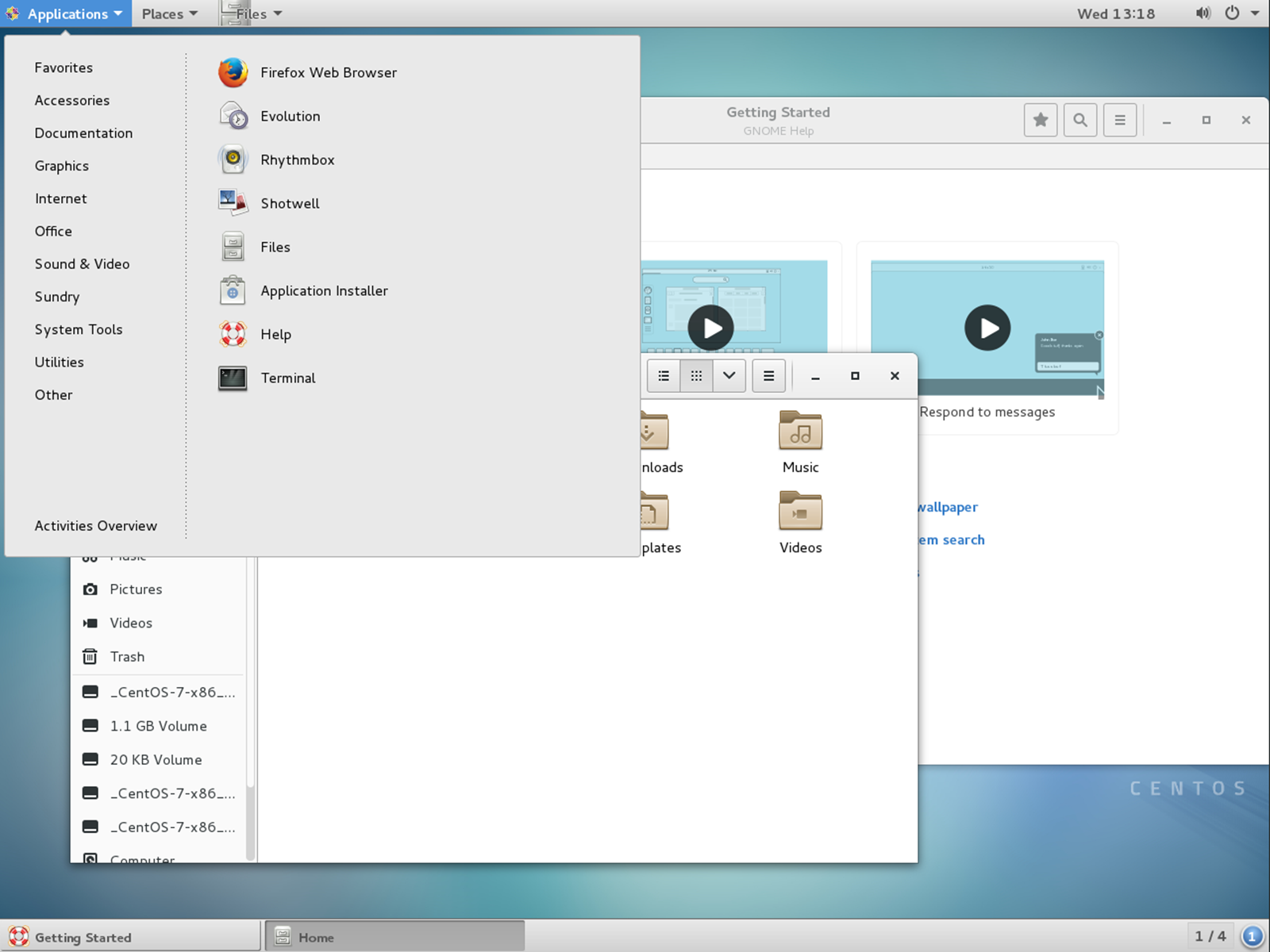Click the notification indicator in the bottom bar
This screenshot has height=952, width=1270.
(x=1252, y=937)
